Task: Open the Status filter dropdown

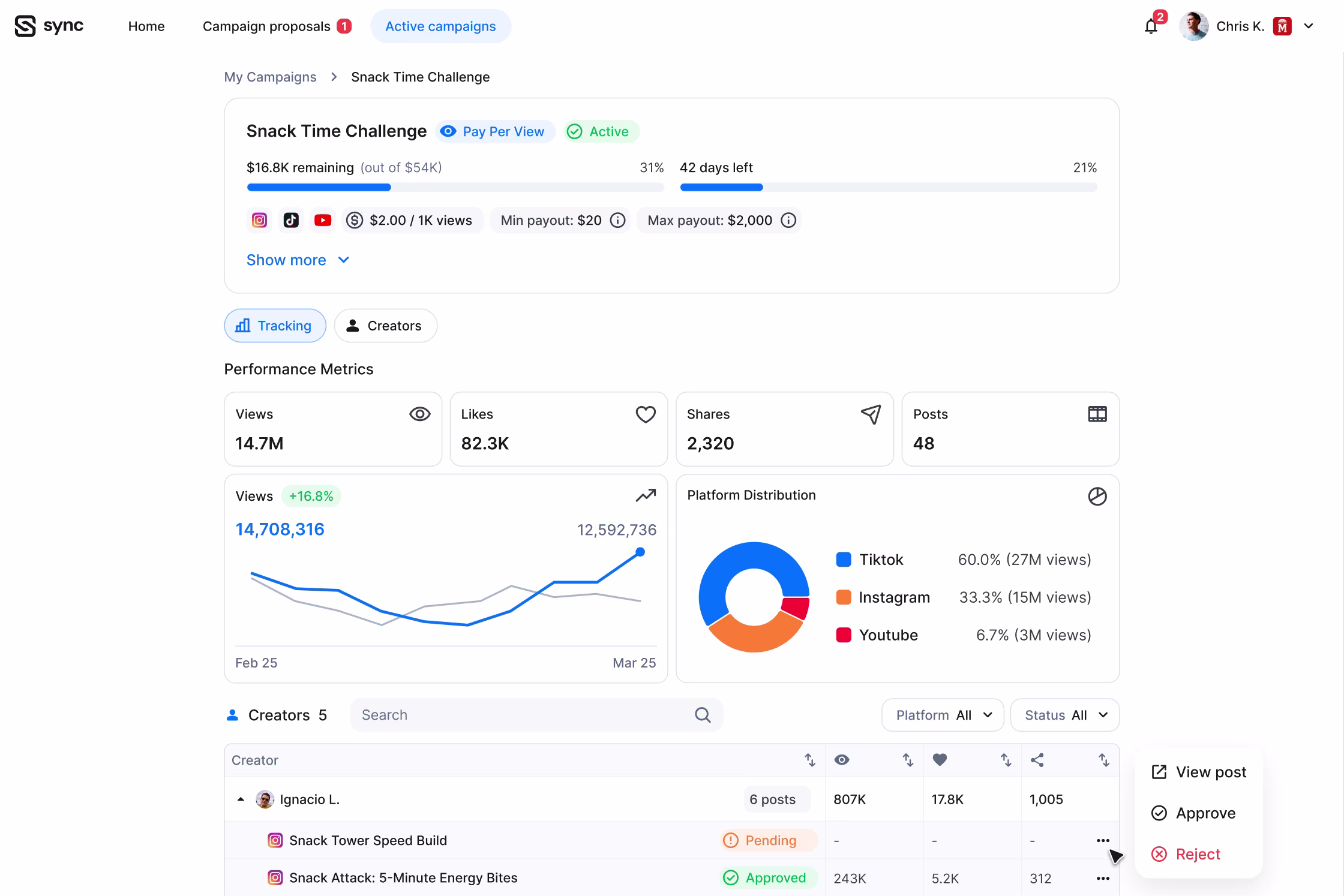Action: point(1065,715)
